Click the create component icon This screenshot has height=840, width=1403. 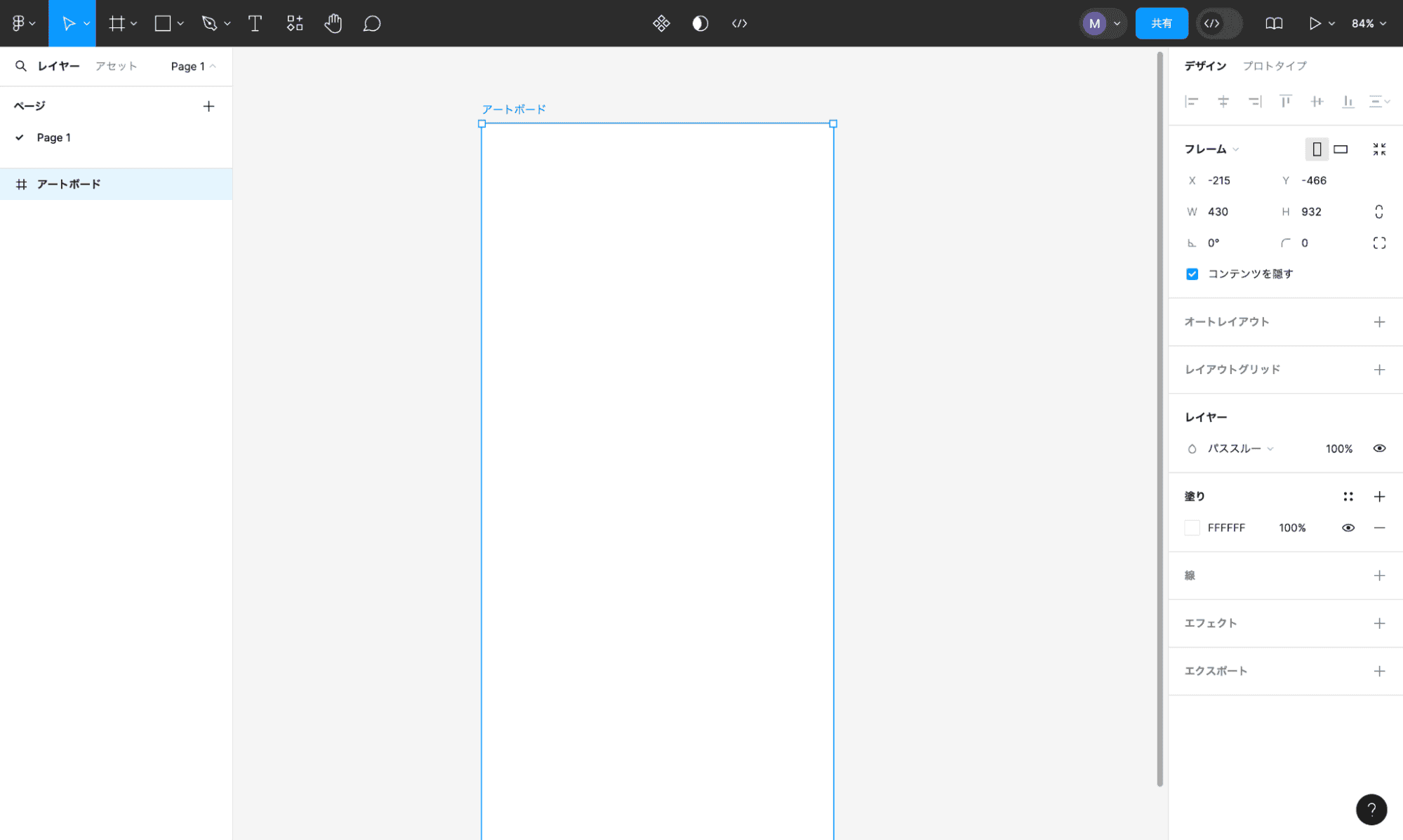(x=660, y=23)
